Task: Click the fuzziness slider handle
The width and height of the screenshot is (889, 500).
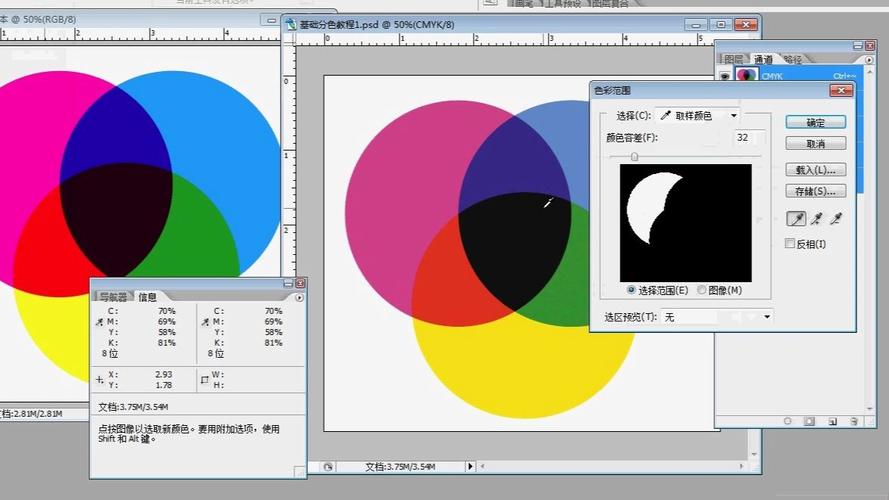Action: click(634, 156)
